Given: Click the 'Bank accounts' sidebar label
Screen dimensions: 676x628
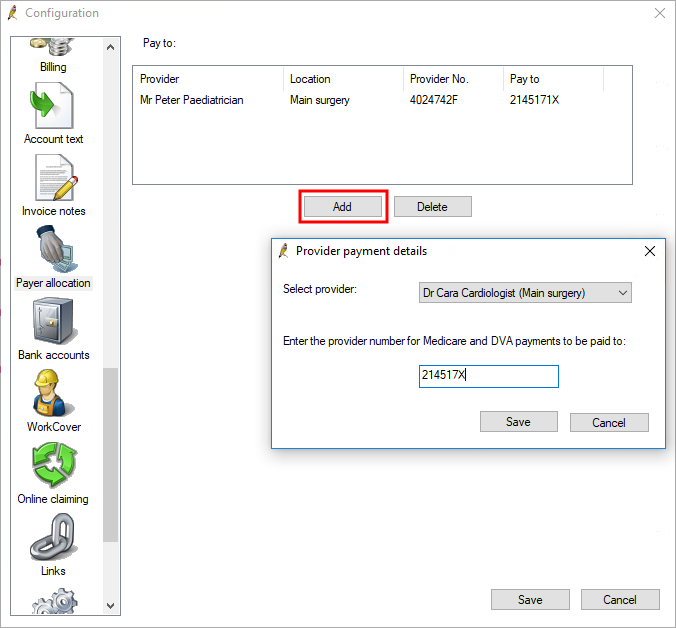Looking at the screenshot, I should (54, 355).
